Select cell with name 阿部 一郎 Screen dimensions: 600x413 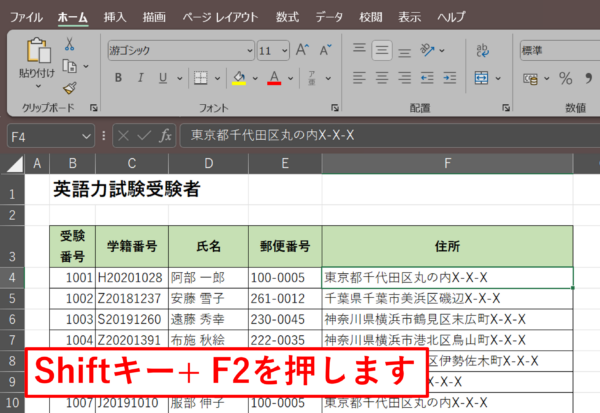[208, 278]
